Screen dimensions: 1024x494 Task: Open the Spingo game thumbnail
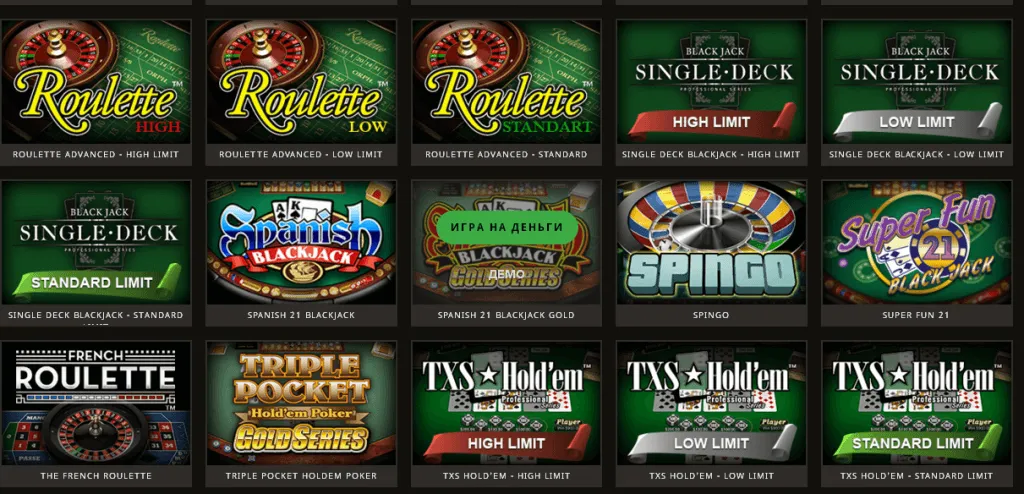click(711, 242)
